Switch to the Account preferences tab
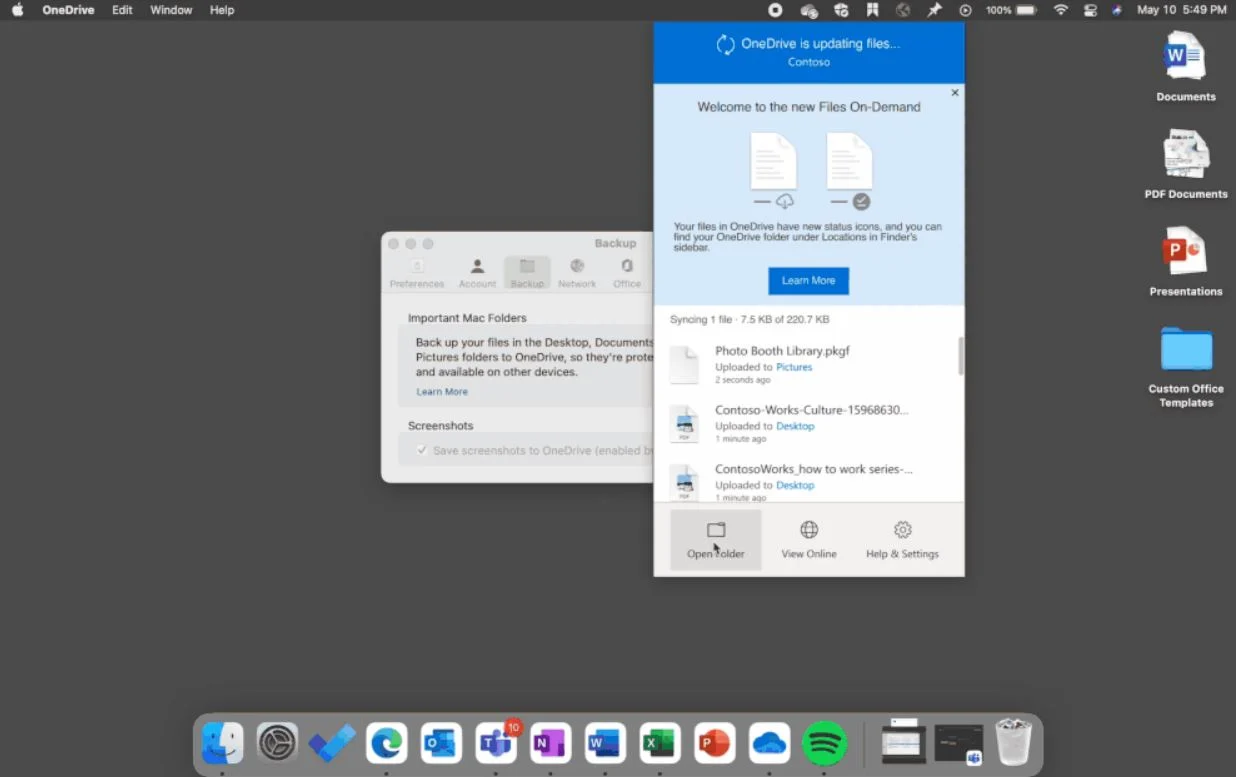The image size is (1236, 777). pyautogui.click(x=477, y=273)
